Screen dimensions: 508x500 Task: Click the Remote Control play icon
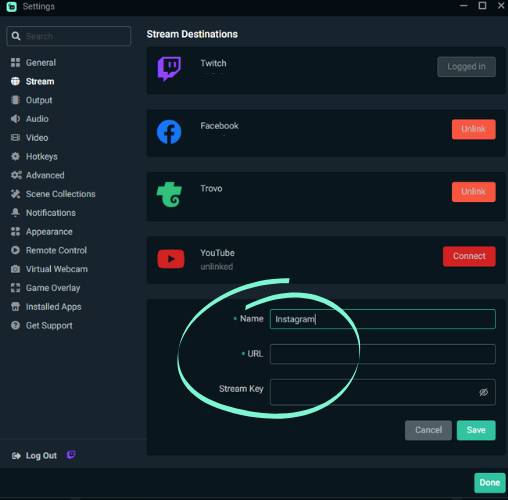pos(15,250)
